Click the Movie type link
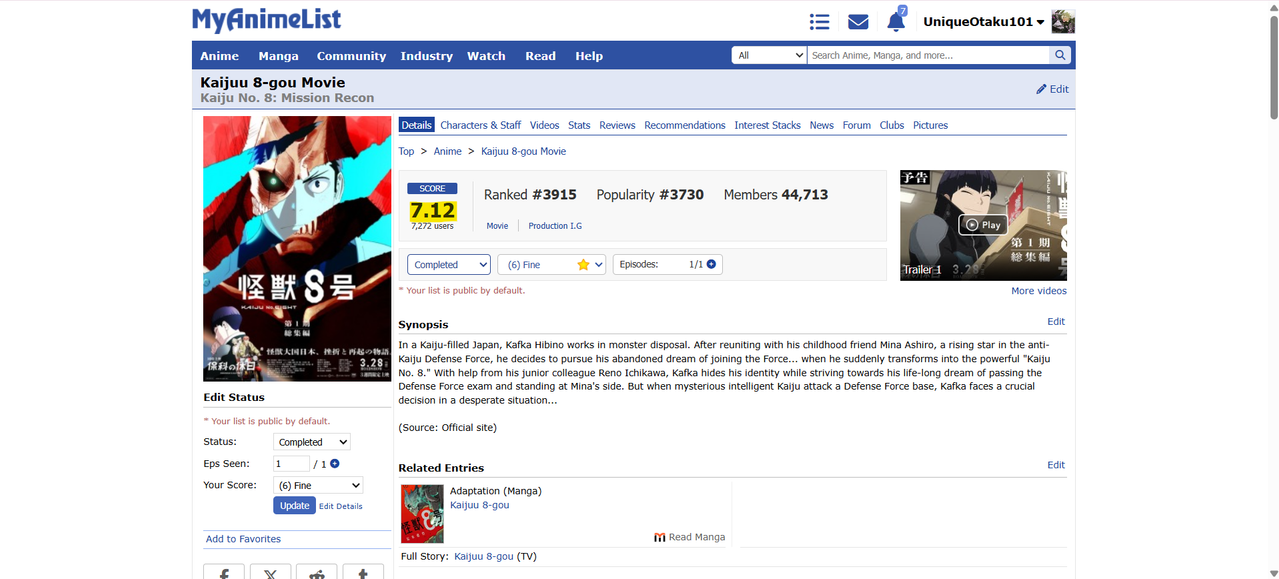 point(497,226)
